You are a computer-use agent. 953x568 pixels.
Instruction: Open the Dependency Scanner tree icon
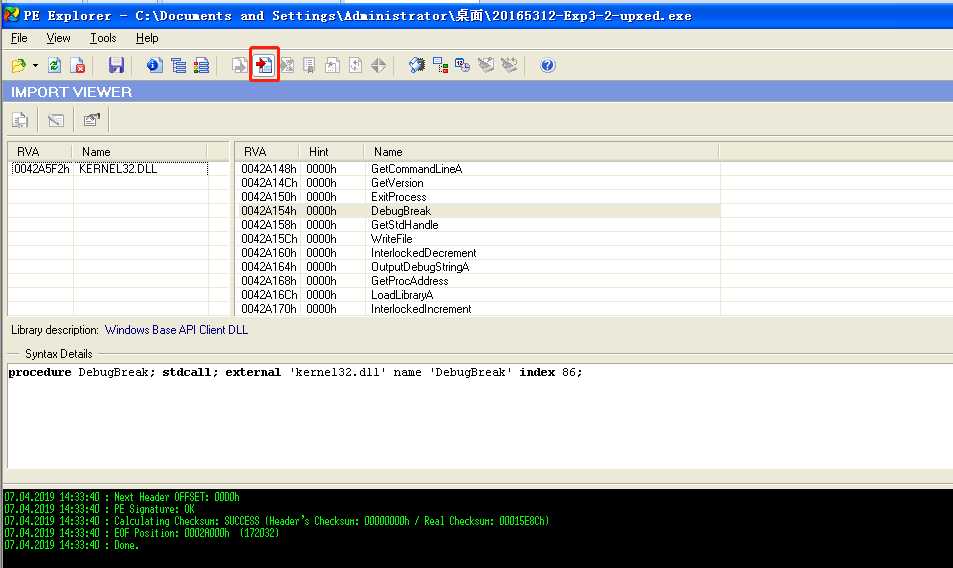[x=441, y=65]
